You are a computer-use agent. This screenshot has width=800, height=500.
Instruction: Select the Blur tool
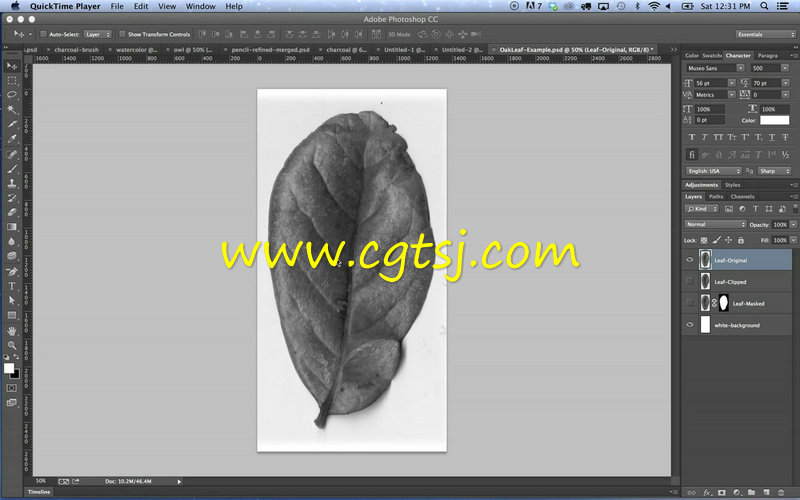coord(12,241)
